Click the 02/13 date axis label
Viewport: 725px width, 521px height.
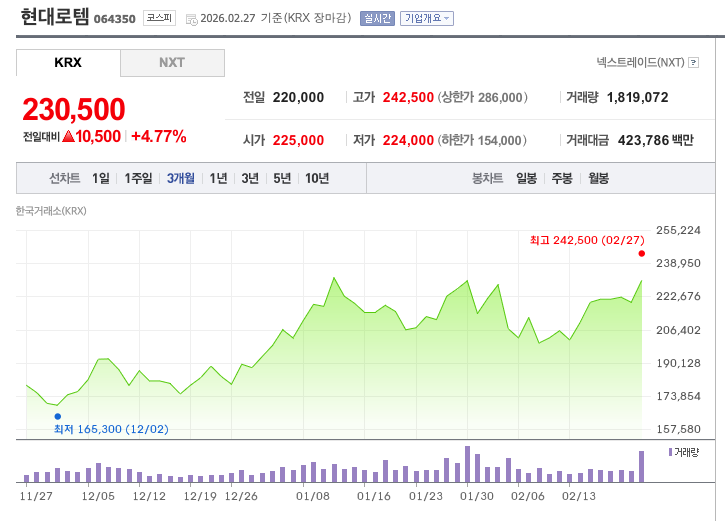(579, 496)
